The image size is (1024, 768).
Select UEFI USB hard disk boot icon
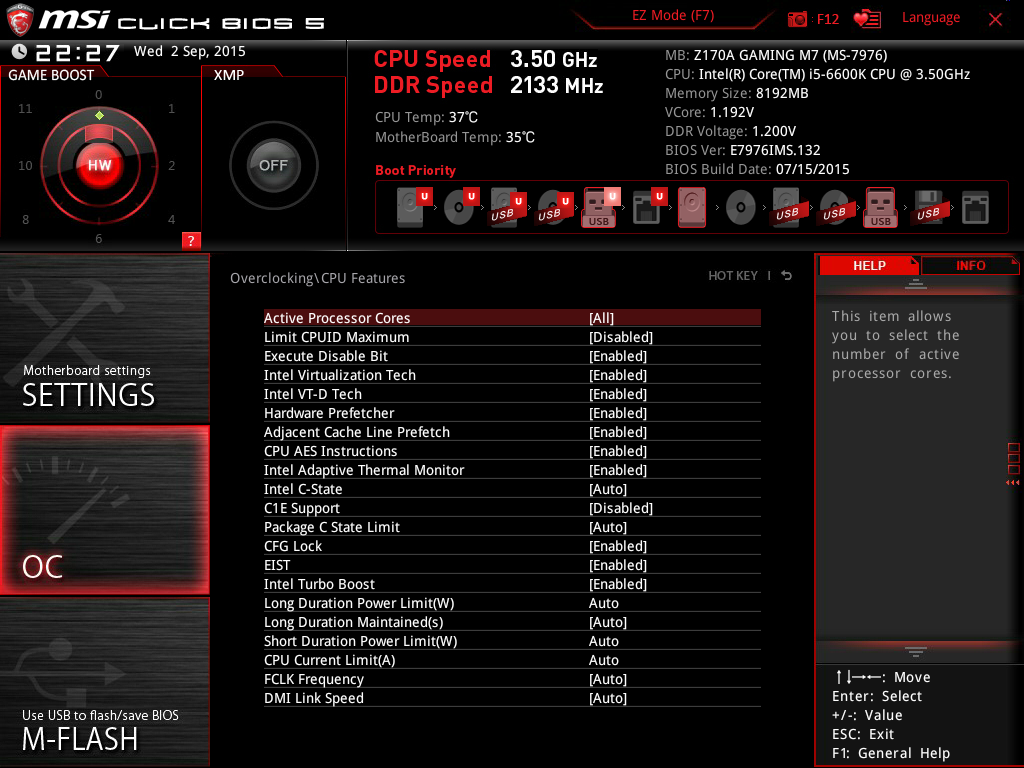point(507,207)
